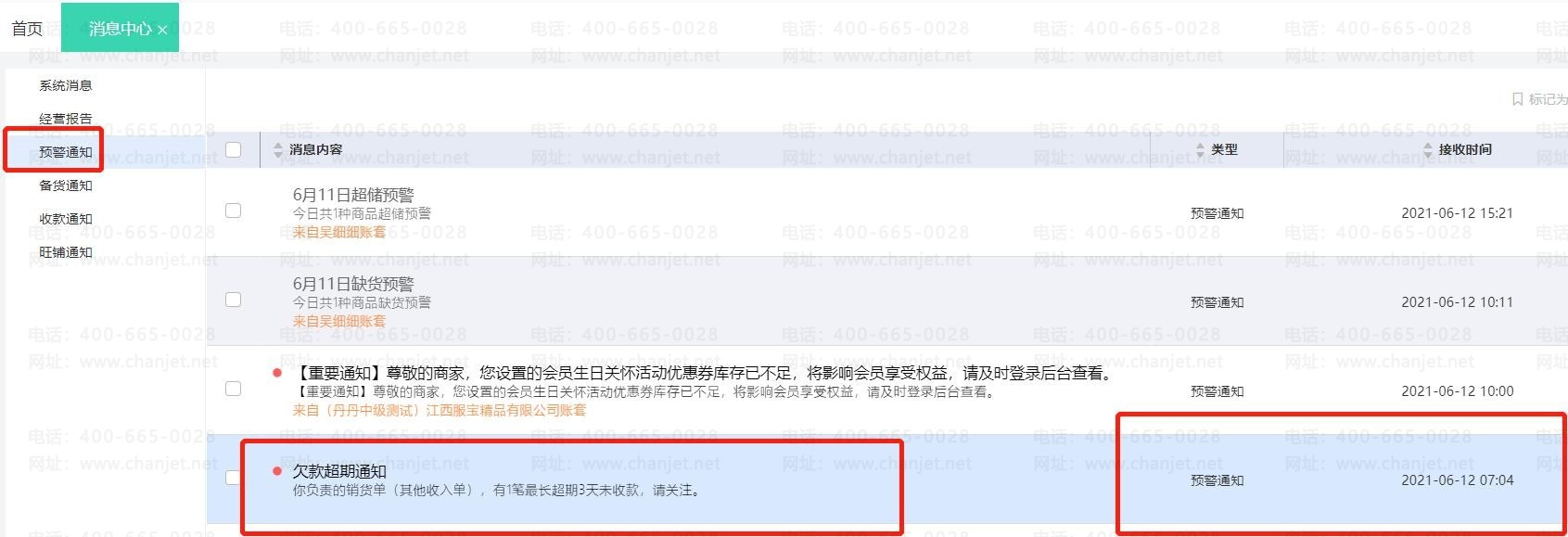
Task: Click red unread dot of 重要通知 message
Action: click(x=276, y=373)
